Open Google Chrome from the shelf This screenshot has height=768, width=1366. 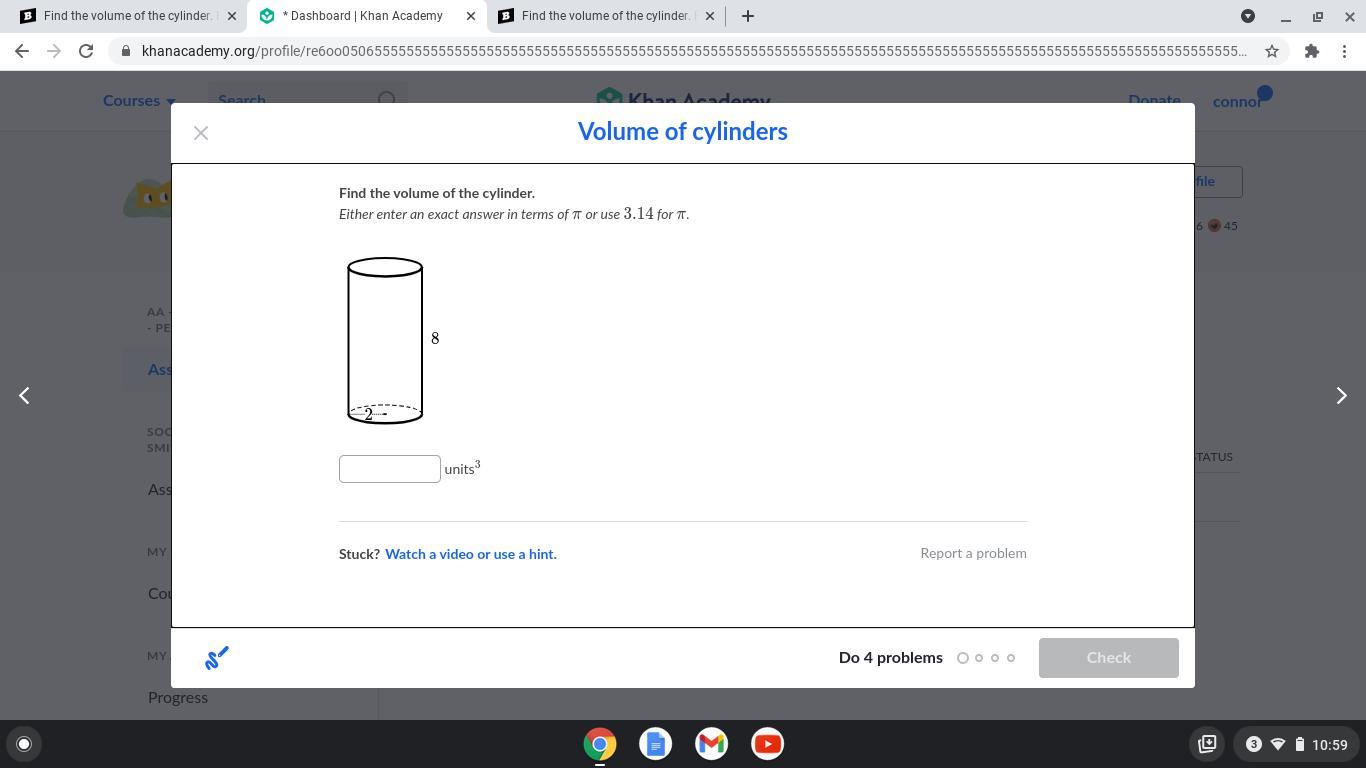[x=600, y=744]
